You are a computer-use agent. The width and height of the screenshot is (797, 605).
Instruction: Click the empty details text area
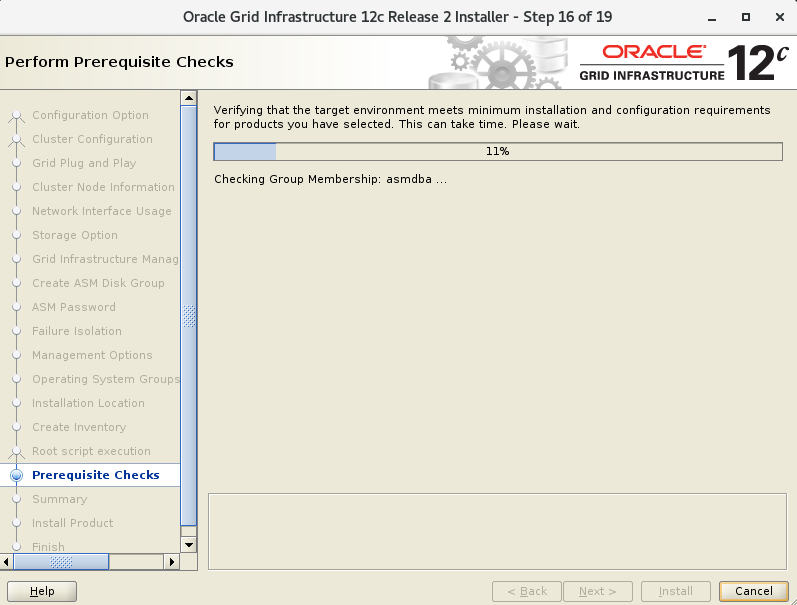pyautogui.click(x=497, y=531)
